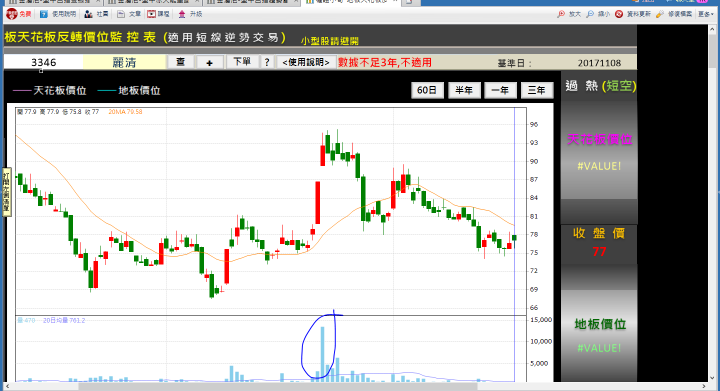The image size is (720, 391).
Task: Click the 資料更新 data refresh icon
Action: click(619, 14)
